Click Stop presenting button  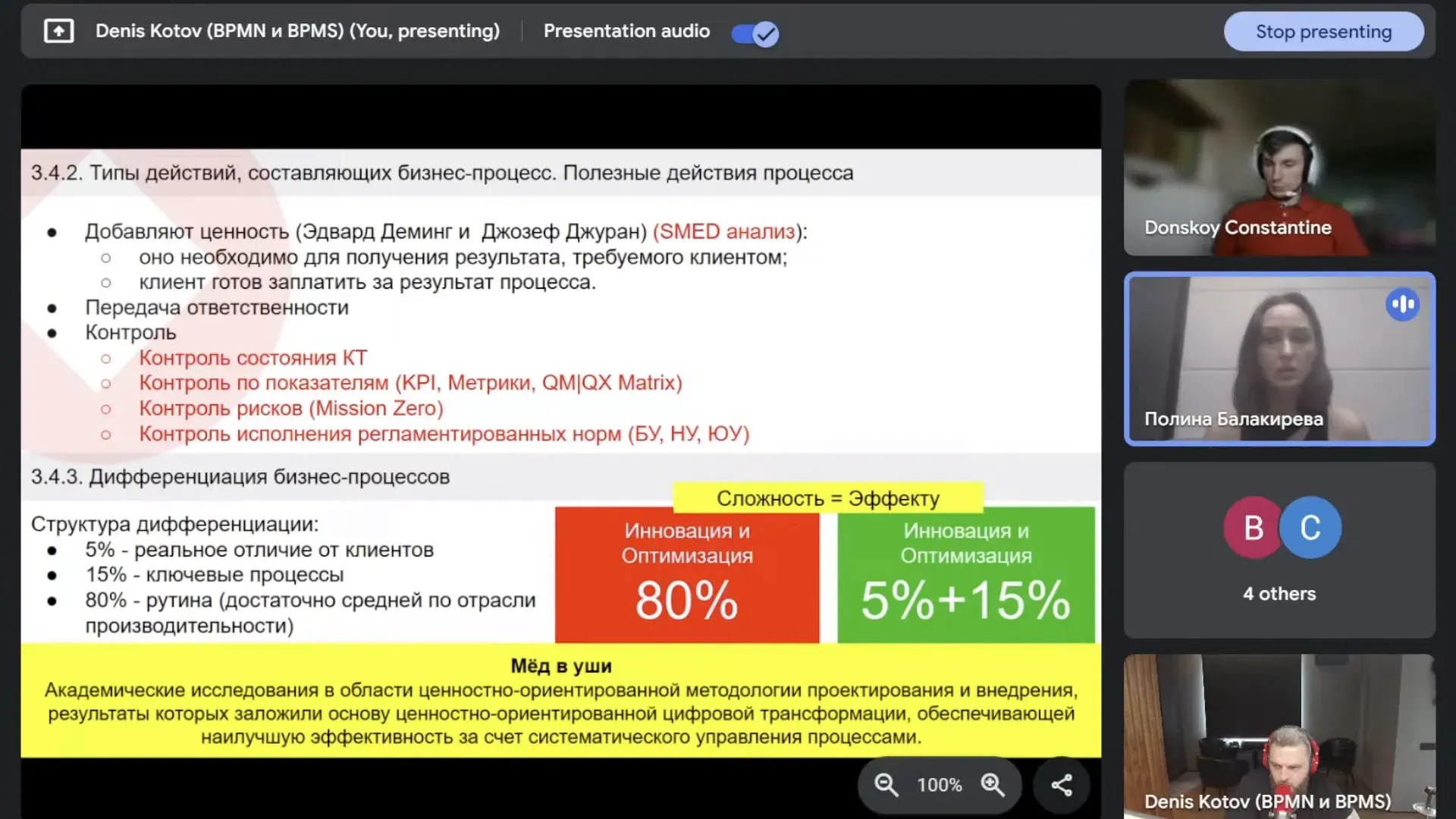(x=1323, y=32)
